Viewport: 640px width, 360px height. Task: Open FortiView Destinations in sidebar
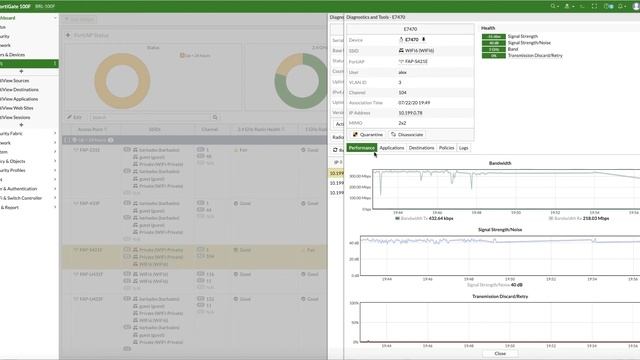[29, 90]
